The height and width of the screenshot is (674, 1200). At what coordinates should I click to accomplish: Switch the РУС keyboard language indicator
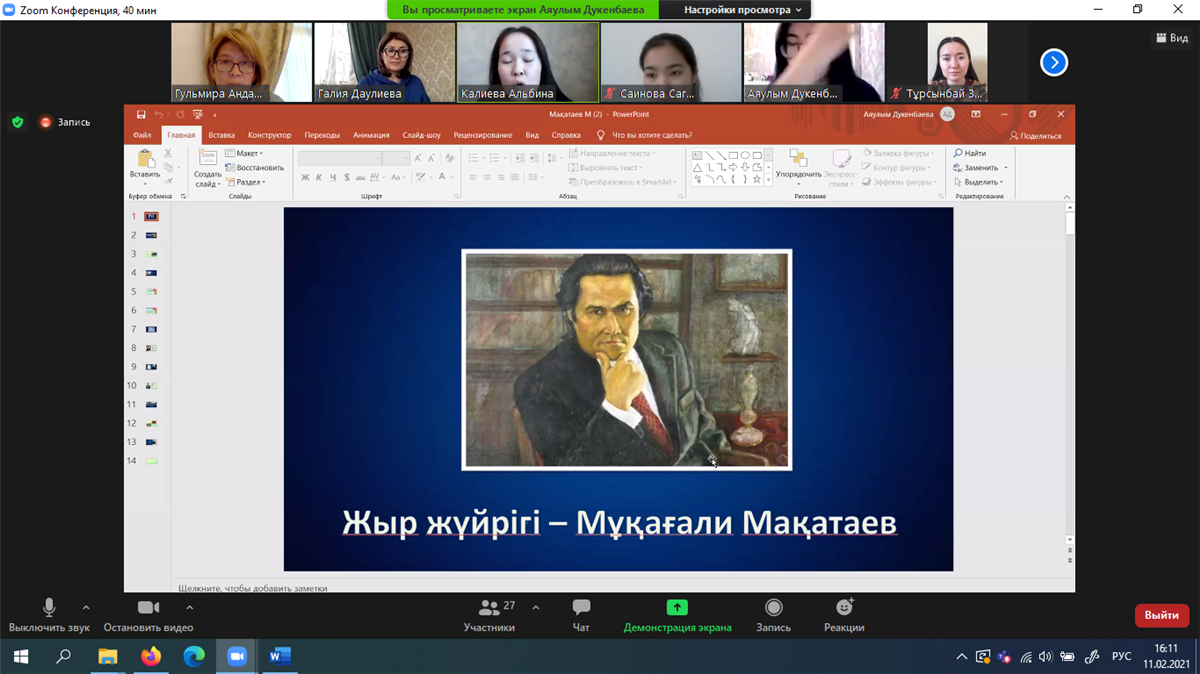(1122, 657)
